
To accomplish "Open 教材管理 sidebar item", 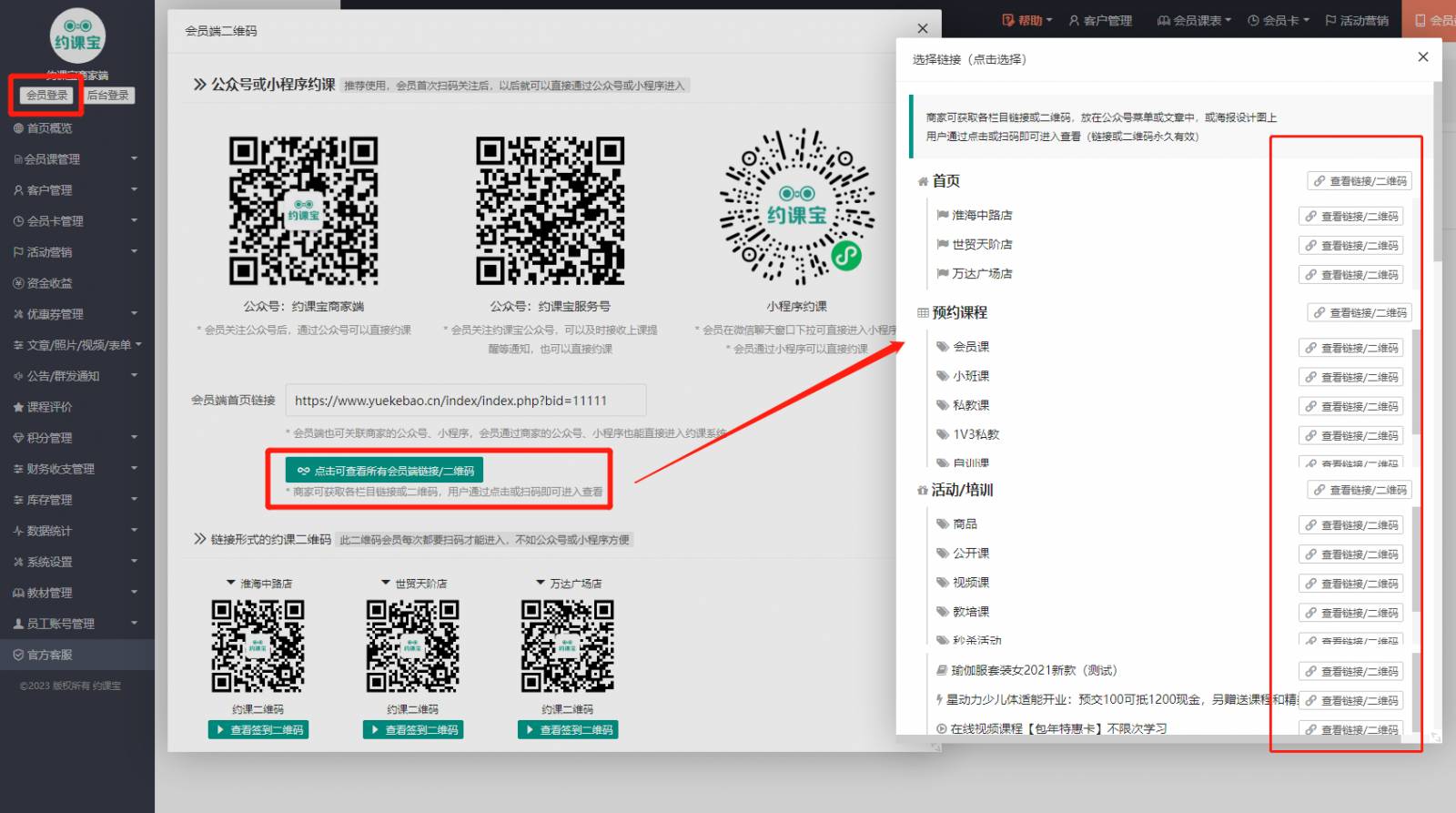I will 77,593.
